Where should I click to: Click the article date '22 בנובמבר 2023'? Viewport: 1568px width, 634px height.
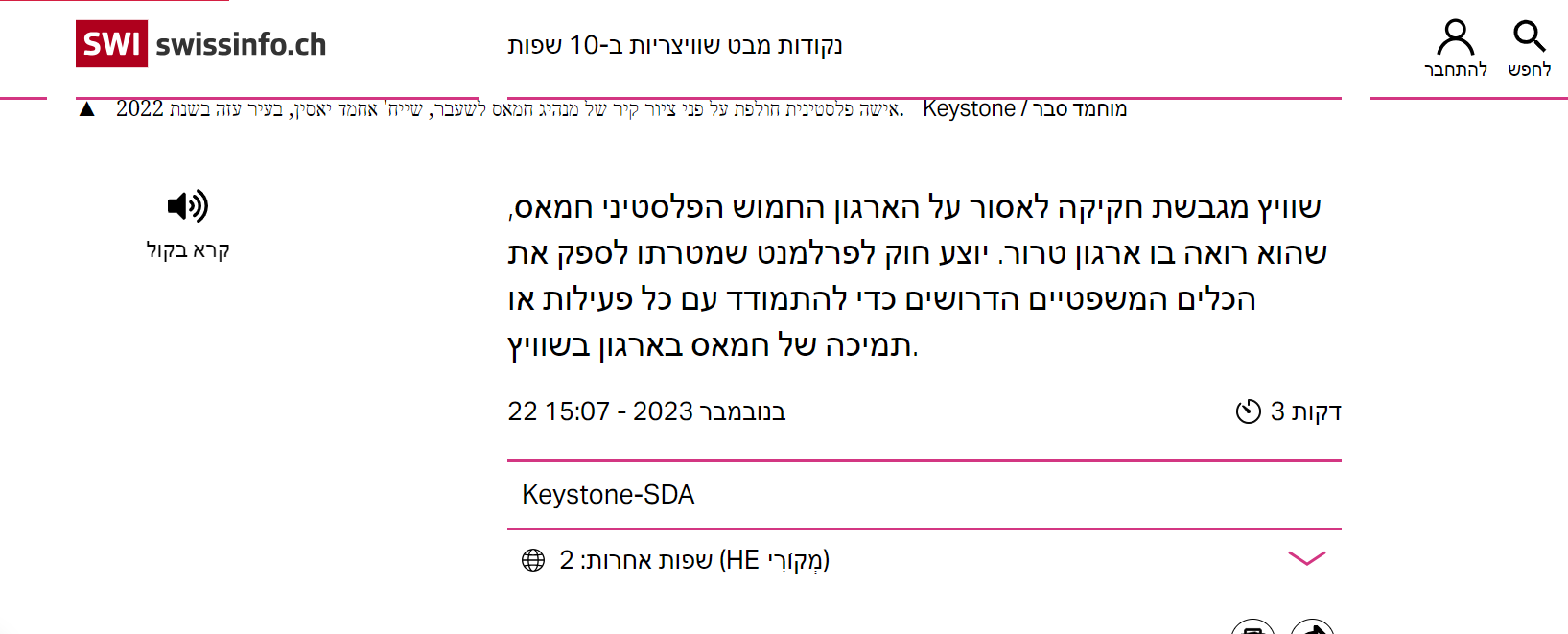[646, 411]
